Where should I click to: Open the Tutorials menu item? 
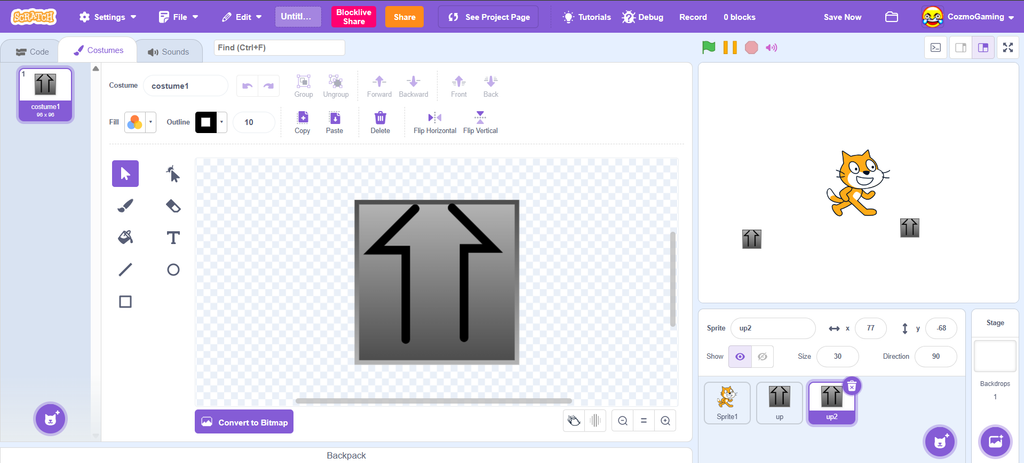tap(587, 17)
